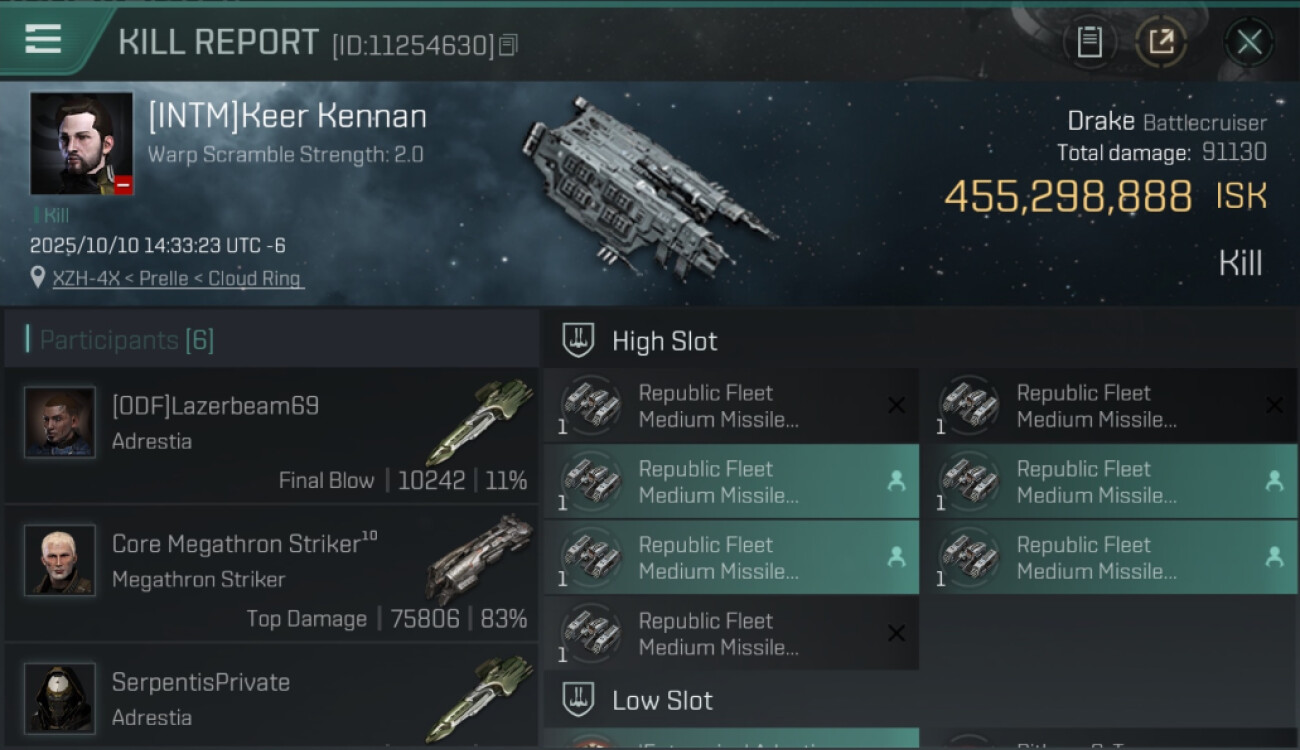Select the [INTM]Keer Kennan victim name
This screenshot has width=1300, height=750.
[287, 117]
